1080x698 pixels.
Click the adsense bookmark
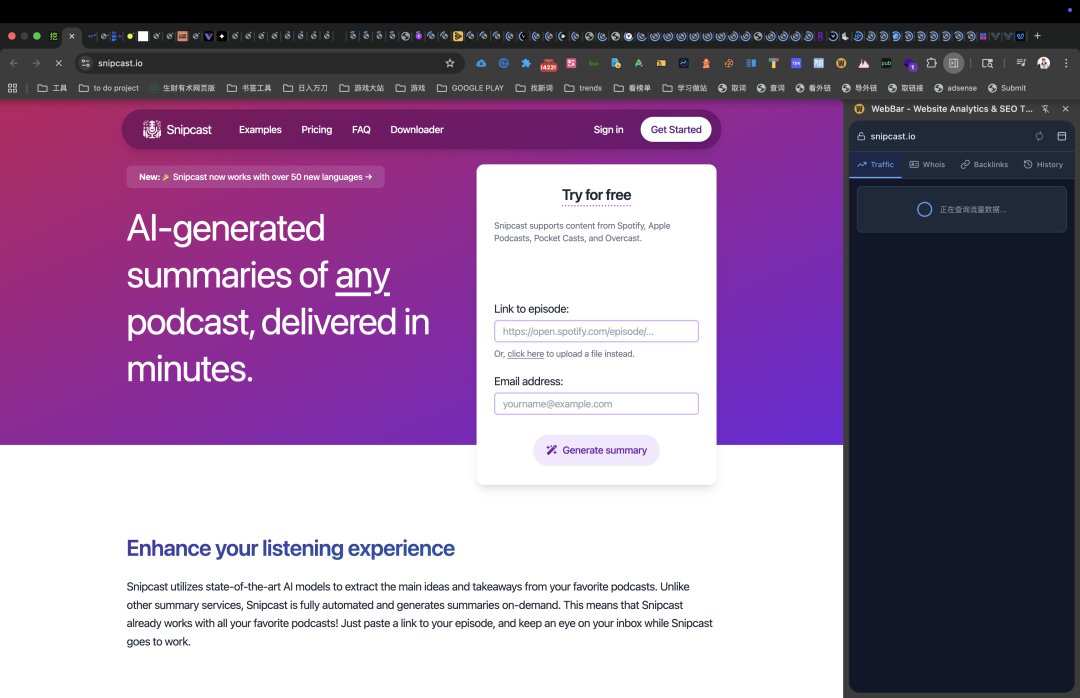pos(955,88)
